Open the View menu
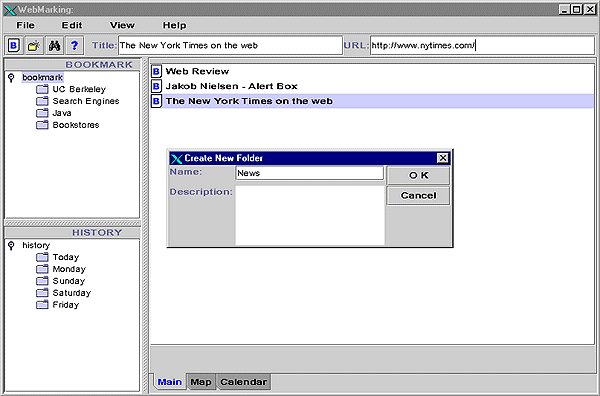600x396 pixels. point(122,25)
